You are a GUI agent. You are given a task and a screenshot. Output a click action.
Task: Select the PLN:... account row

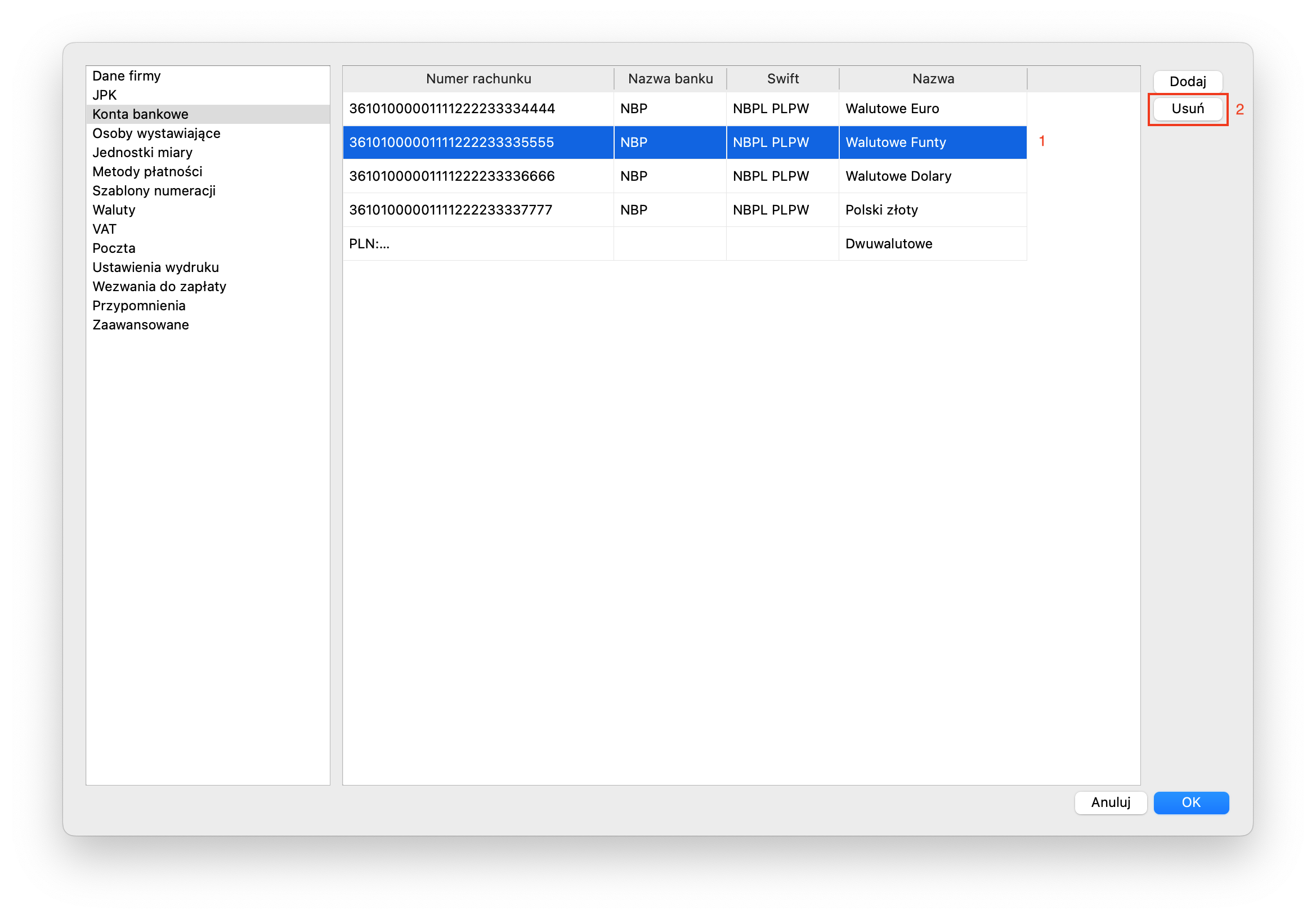coord(478,244)
